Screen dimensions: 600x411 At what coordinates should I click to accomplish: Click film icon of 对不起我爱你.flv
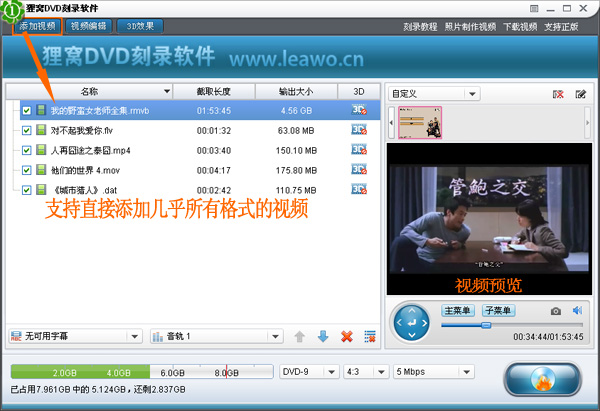[41, 130]
